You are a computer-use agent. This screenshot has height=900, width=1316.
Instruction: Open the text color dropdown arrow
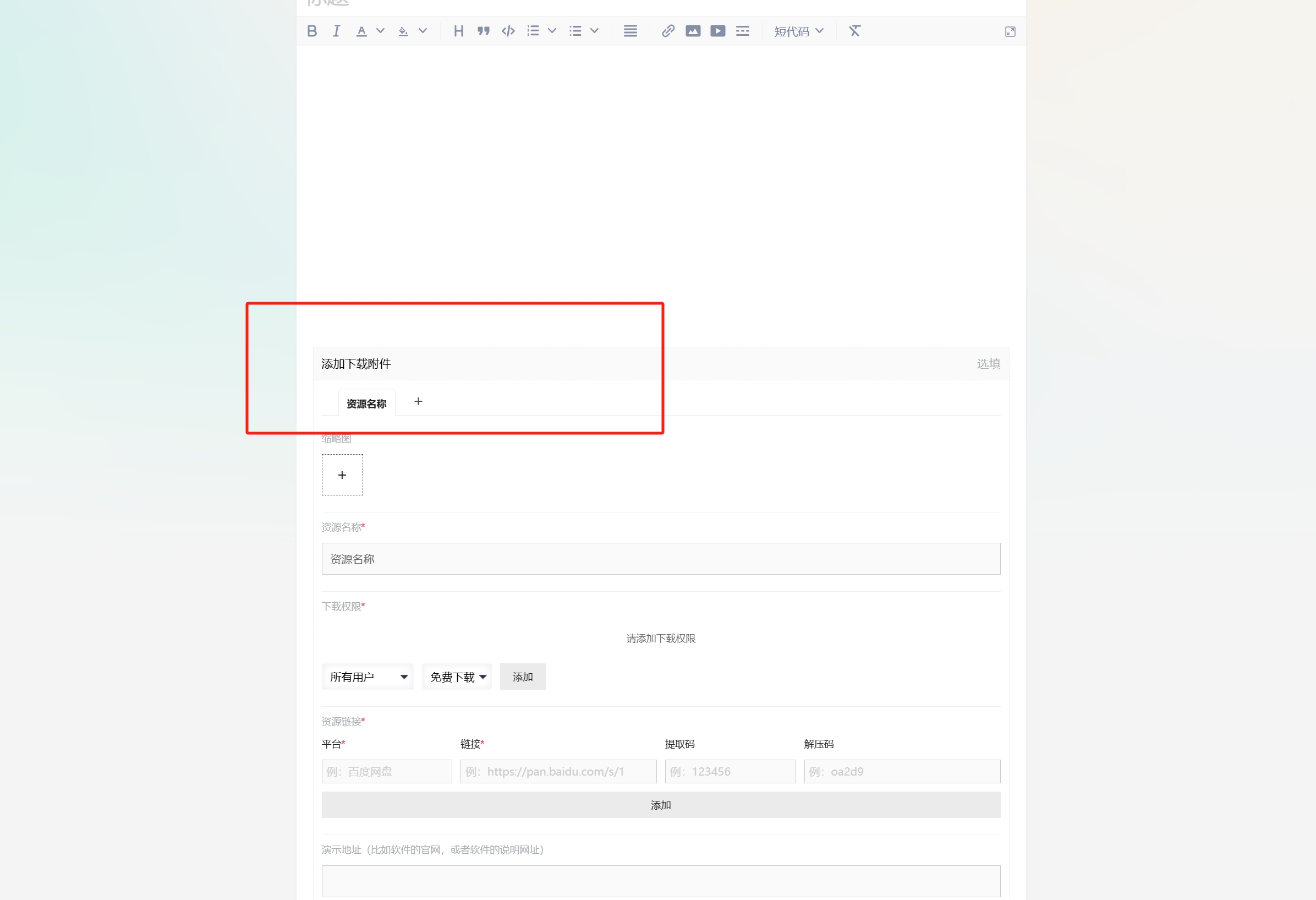click(x=381, y=31)
